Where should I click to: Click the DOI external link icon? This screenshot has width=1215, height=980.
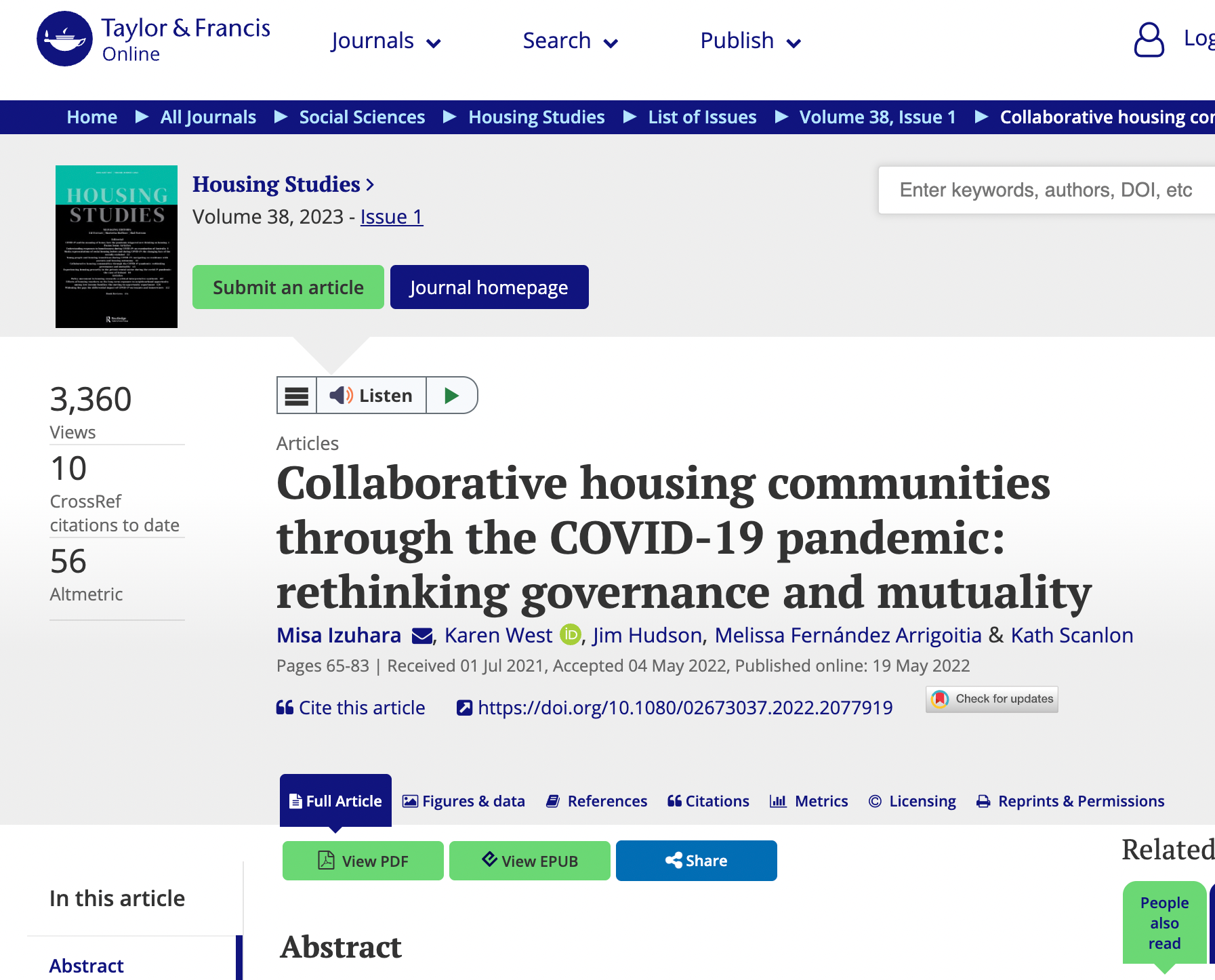[464, 708]
